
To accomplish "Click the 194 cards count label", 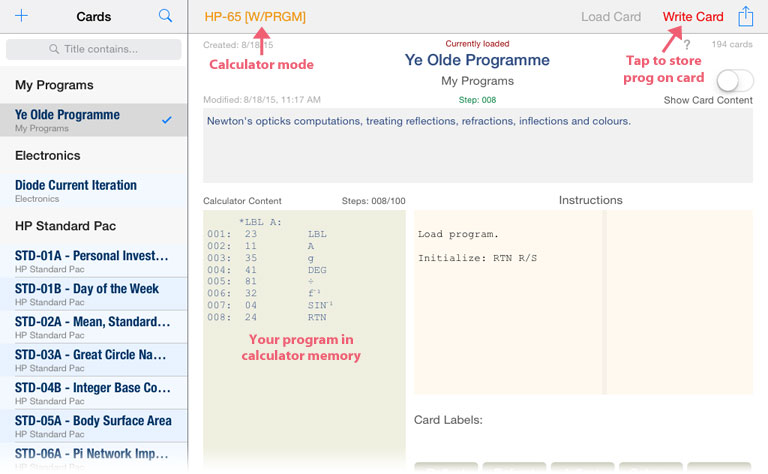I will tap(732, 44).
